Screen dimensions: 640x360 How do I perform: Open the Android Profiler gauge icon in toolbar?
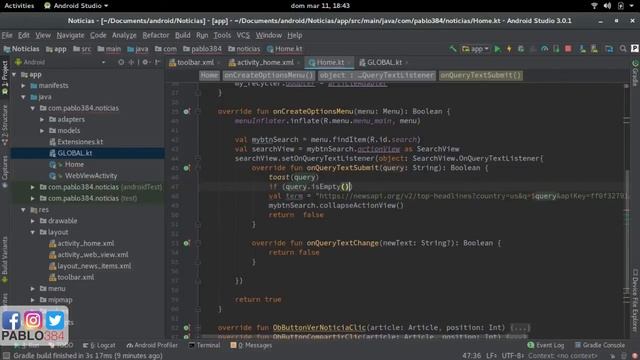coord(544,49)
